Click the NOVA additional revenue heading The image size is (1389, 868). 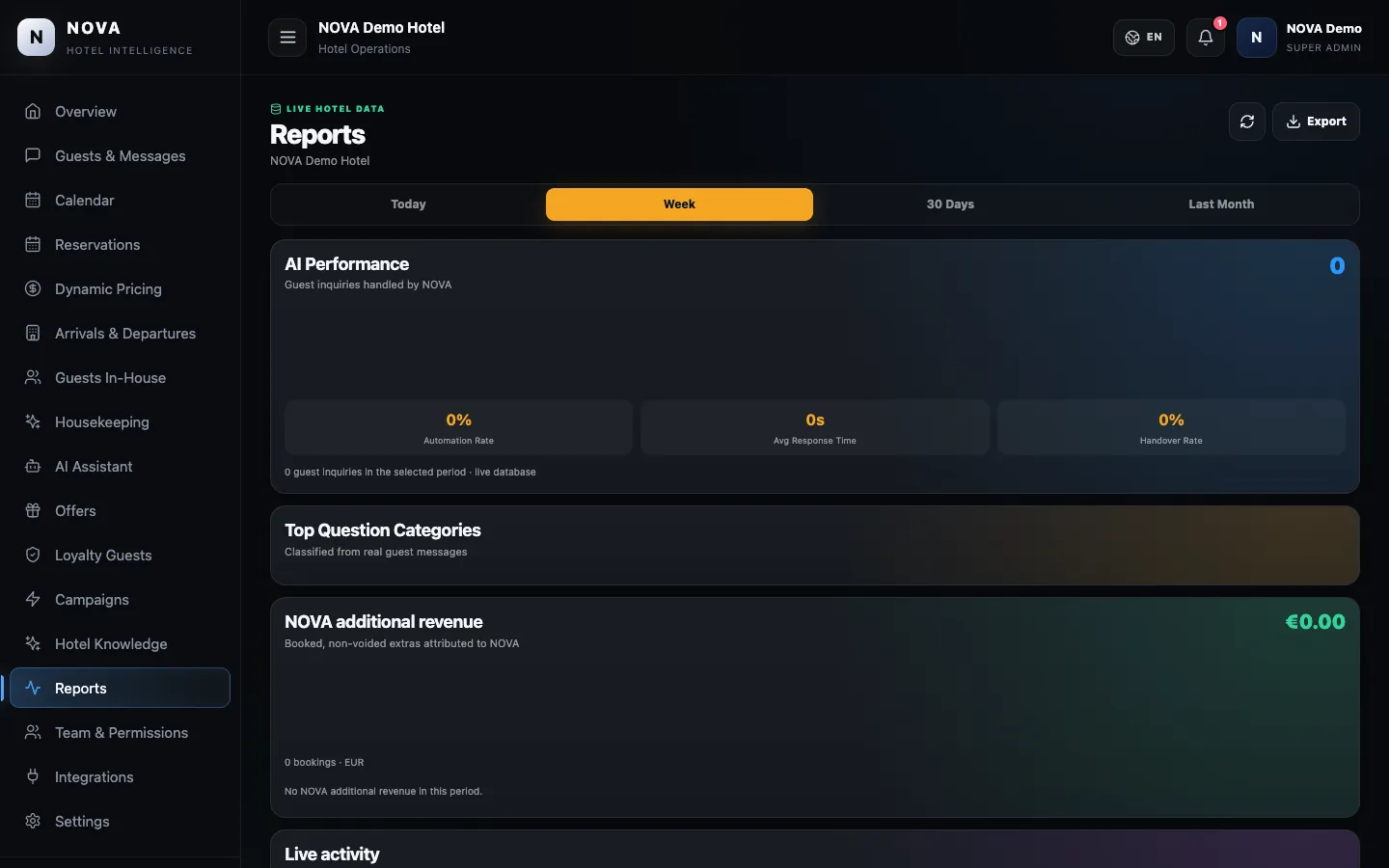click(x=384, y=622)
